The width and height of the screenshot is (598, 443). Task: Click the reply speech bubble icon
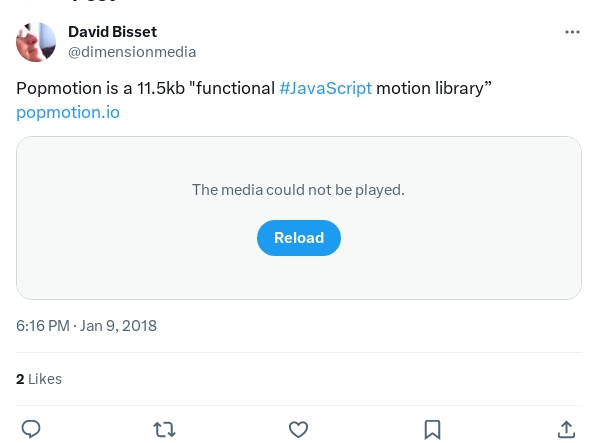(x=31, y=429)
